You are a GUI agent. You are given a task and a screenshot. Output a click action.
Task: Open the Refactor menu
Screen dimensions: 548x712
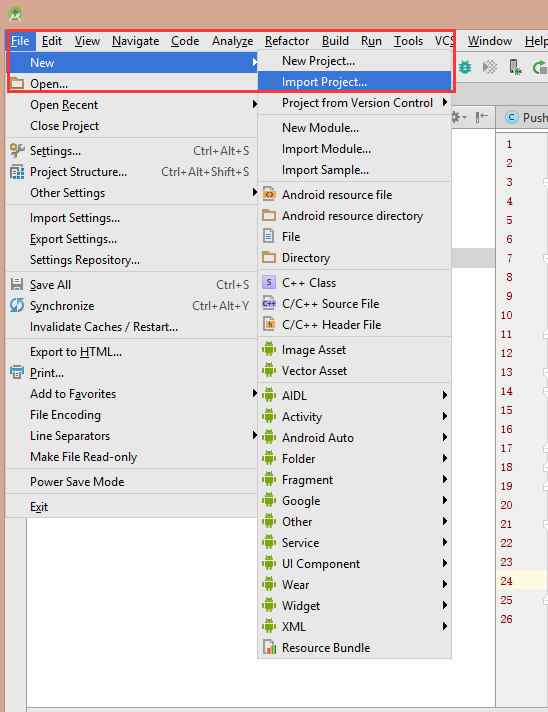click(287, 41)
